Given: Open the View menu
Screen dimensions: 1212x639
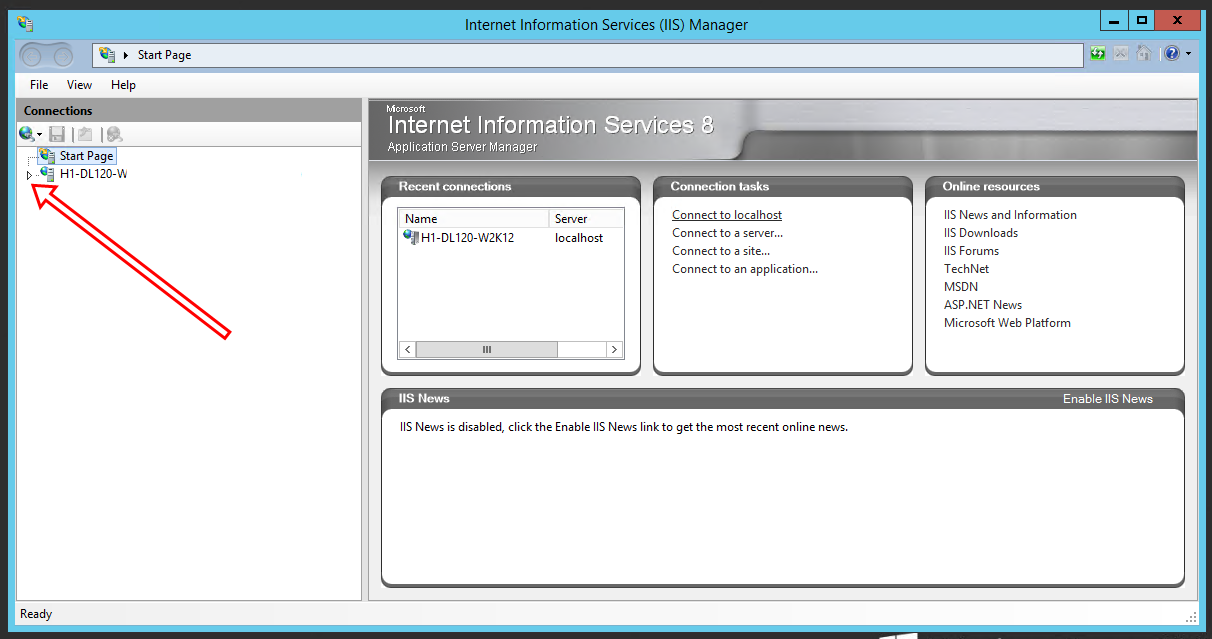Looking at the screenshot, I should coord(79,85).
